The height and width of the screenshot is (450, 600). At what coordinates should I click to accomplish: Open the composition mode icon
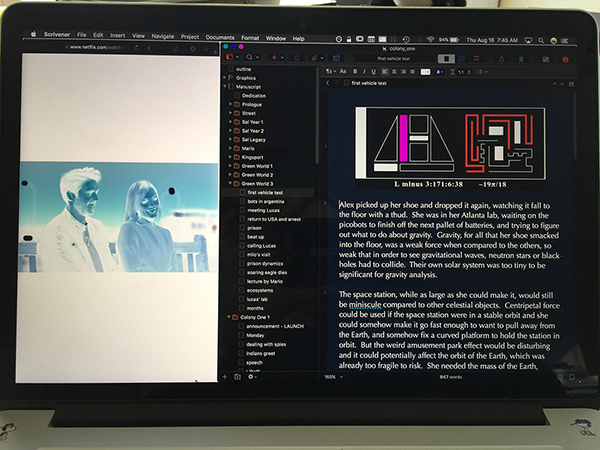pyautogui.click(x=546, y=59)
